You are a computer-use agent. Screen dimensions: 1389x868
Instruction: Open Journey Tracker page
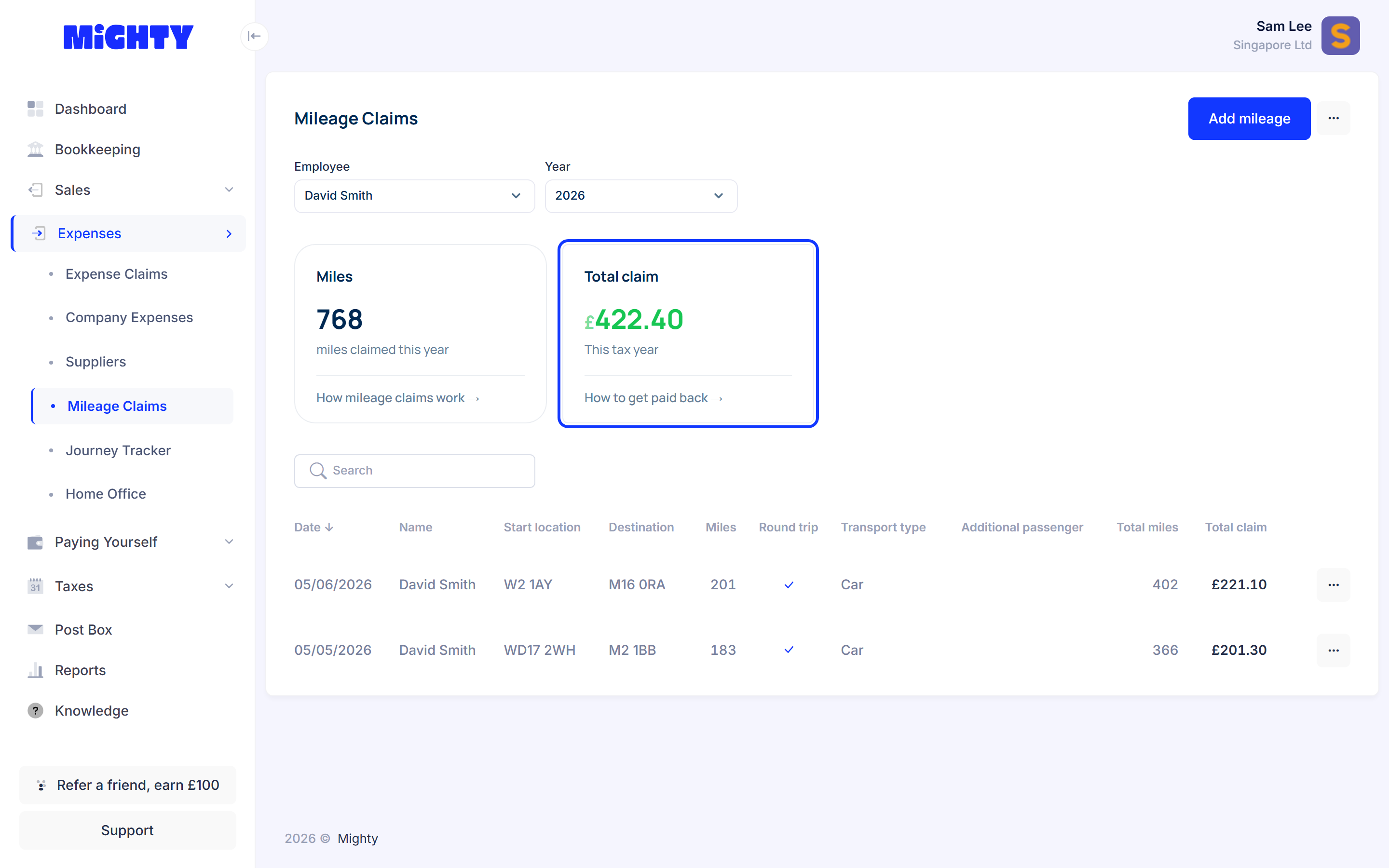118,450
